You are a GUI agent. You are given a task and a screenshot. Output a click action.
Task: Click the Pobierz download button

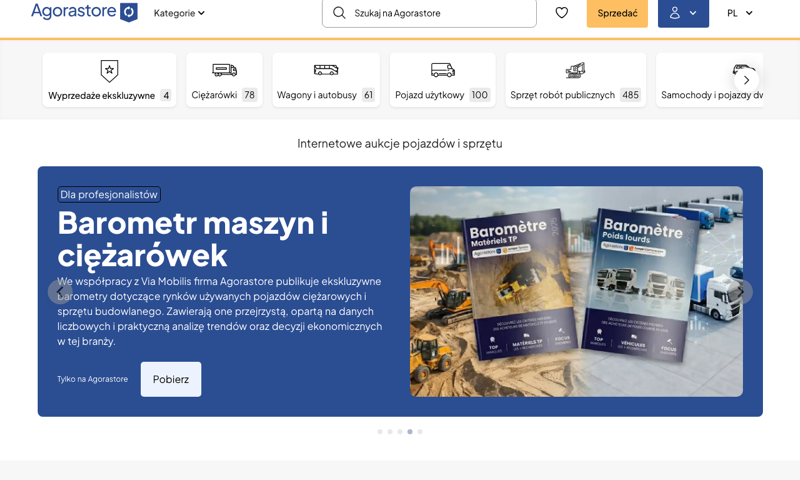coord(171,379)
